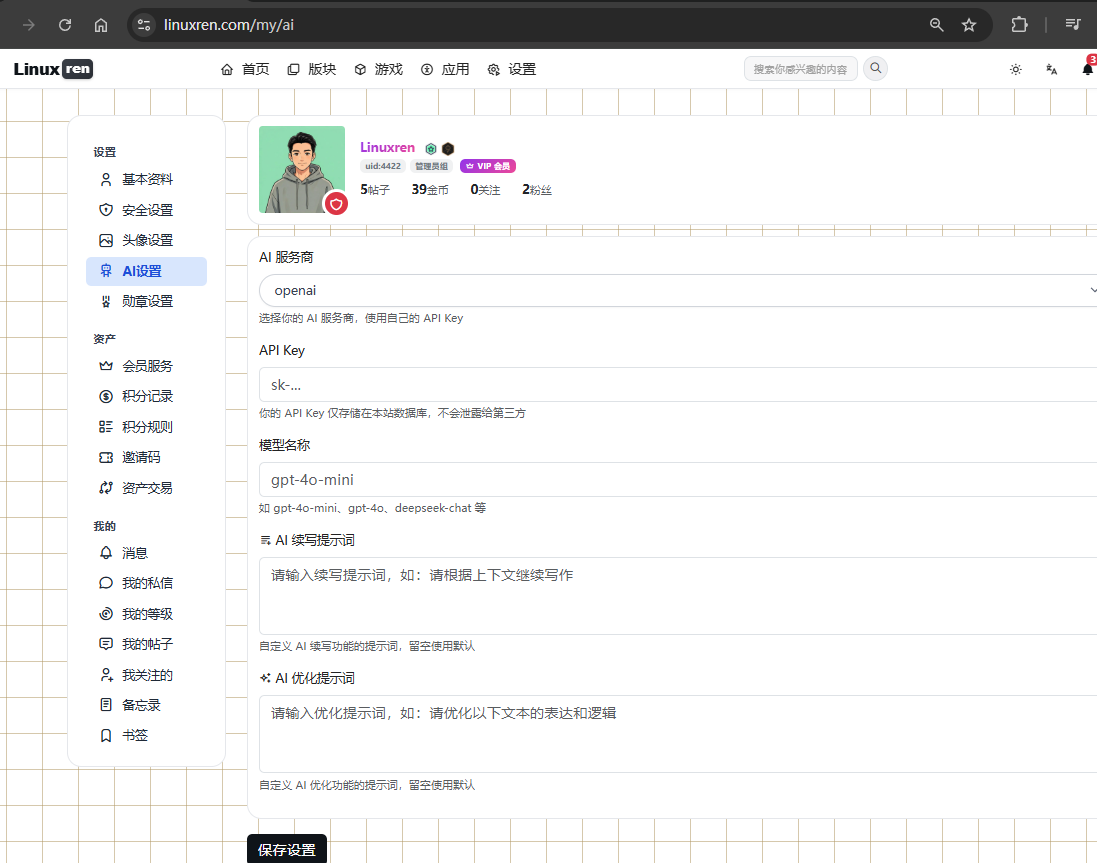The width and height of the screenshot is (1097, 863).
Task: Click the AI 优化提示词 text area
Action: pos(678,734)
